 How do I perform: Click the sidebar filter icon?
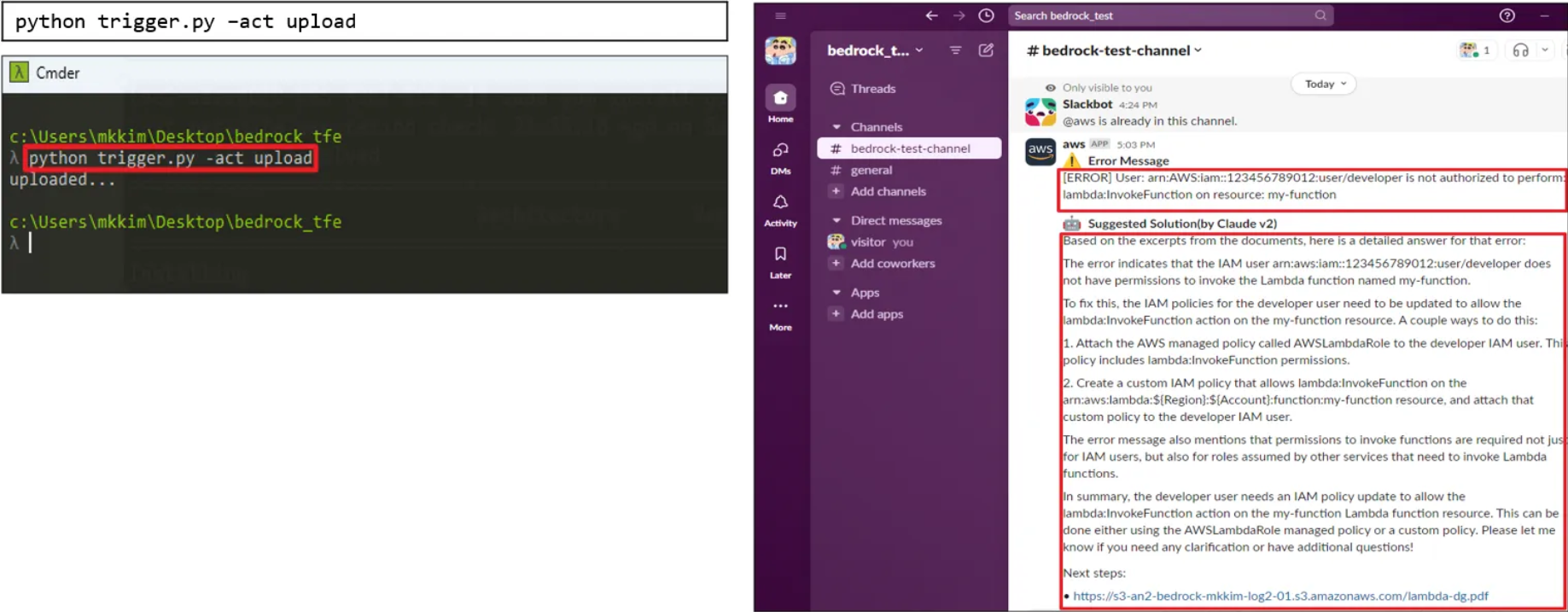point(955,50)
